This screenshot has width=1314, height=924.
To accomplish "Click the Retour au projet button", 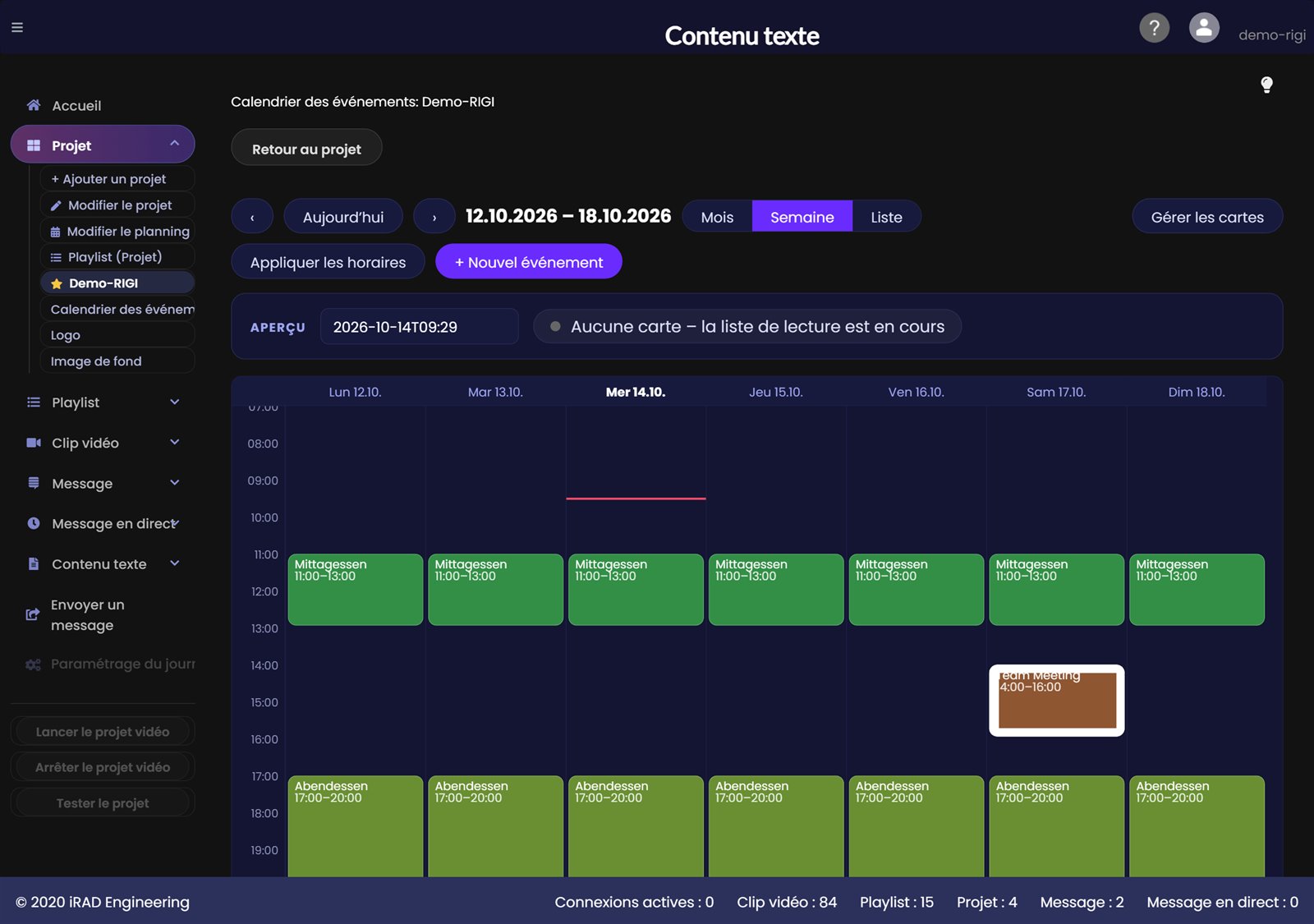I will coord(306,149).
